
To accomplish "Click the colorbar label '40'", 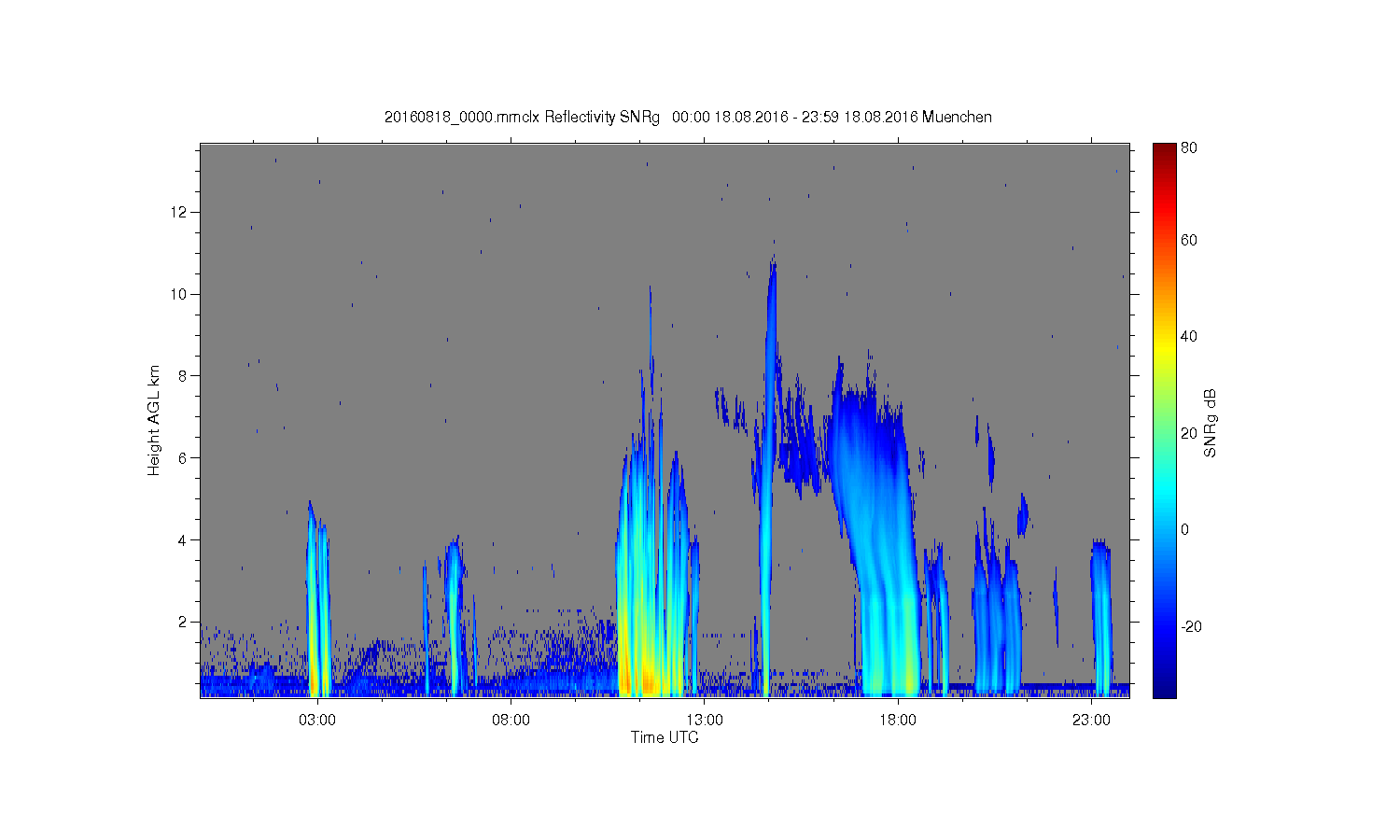I will coord(1189,336).
